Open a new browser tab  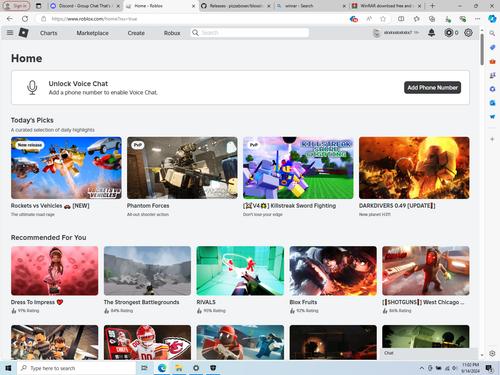coord(432,6)
